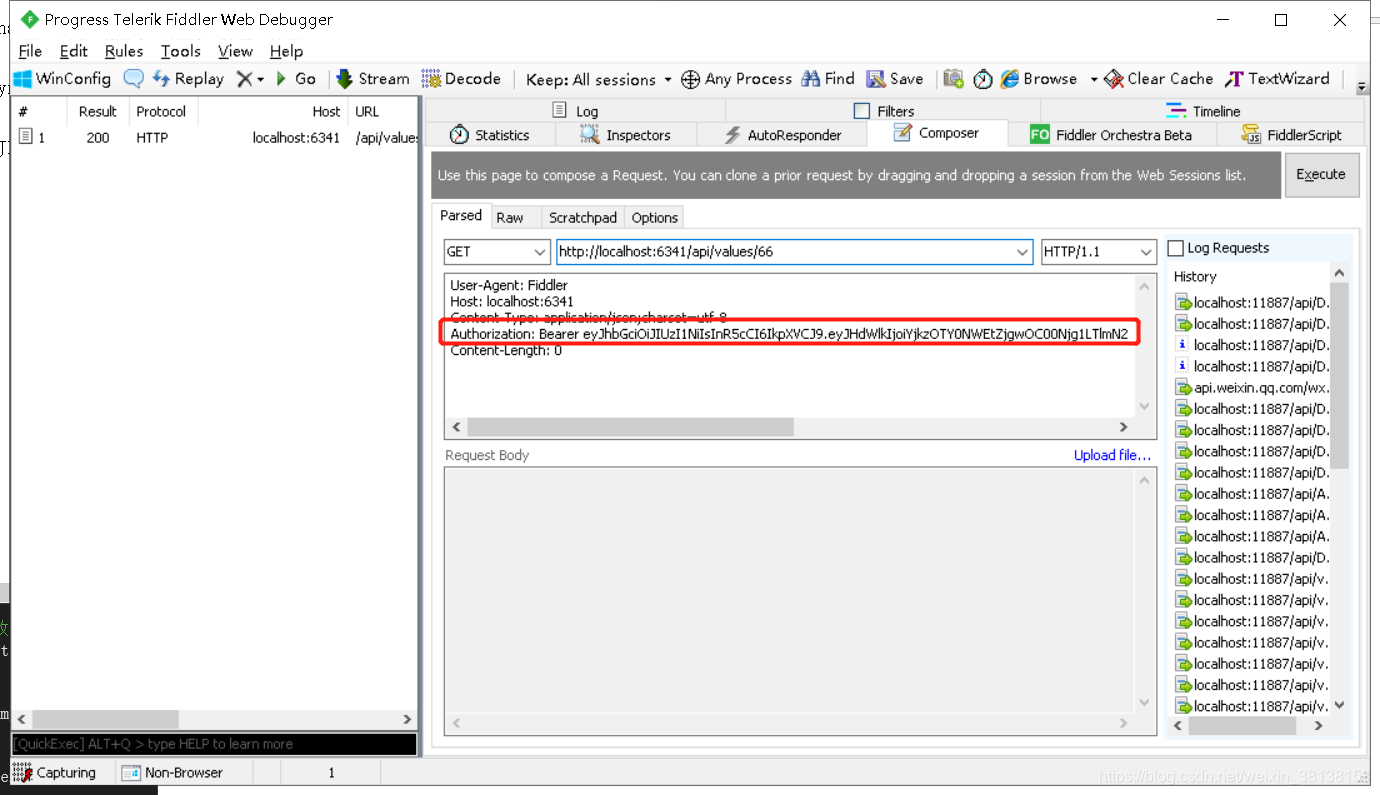Viewport: 1380px width, 795px height.
Task: Click the camera screenshot icon
Action: tap(954, 79)
